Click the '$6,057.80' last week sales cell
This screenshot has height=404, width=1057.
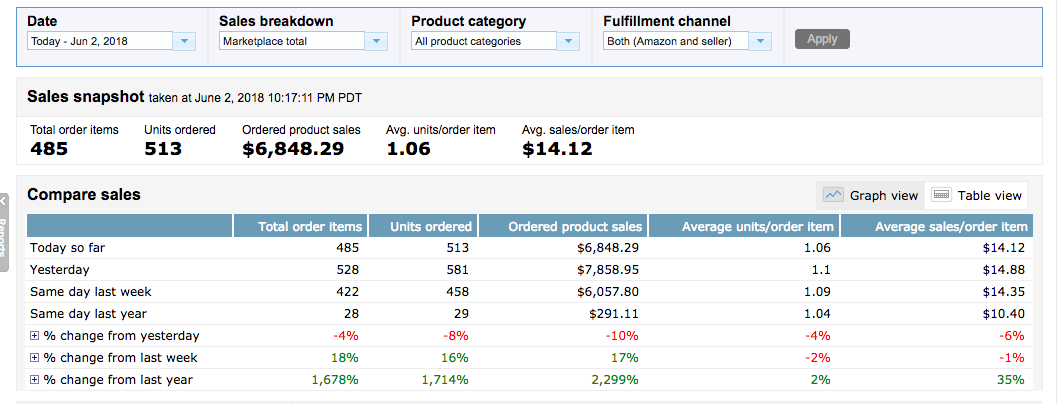608,292
